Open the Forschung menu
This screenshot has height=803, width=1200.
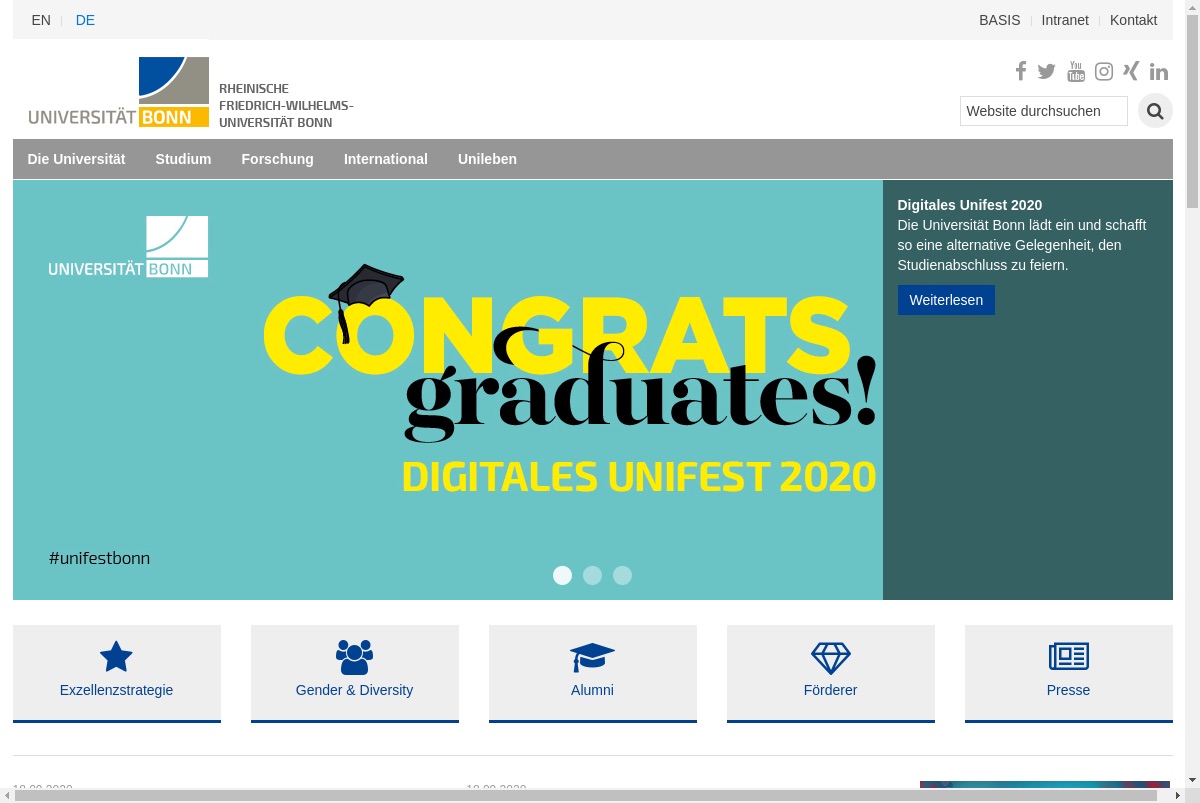[277, 159]
